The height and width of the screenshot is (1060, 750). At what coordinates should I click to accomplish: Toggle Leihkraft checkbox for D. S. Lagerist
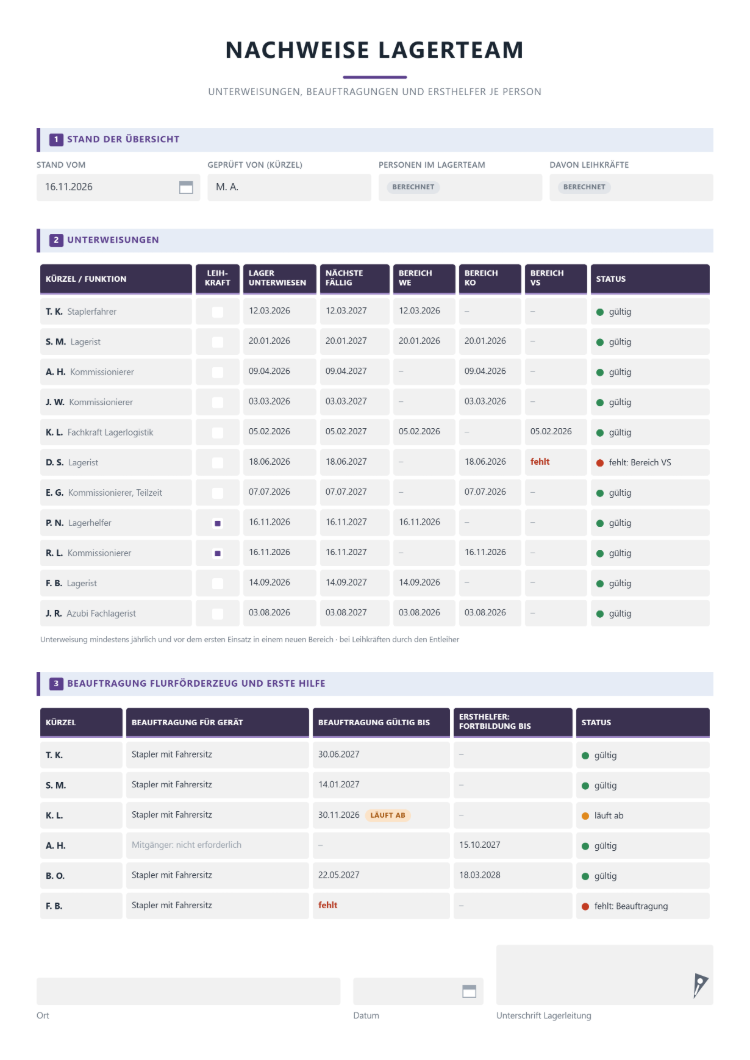(x=217, y=462)
